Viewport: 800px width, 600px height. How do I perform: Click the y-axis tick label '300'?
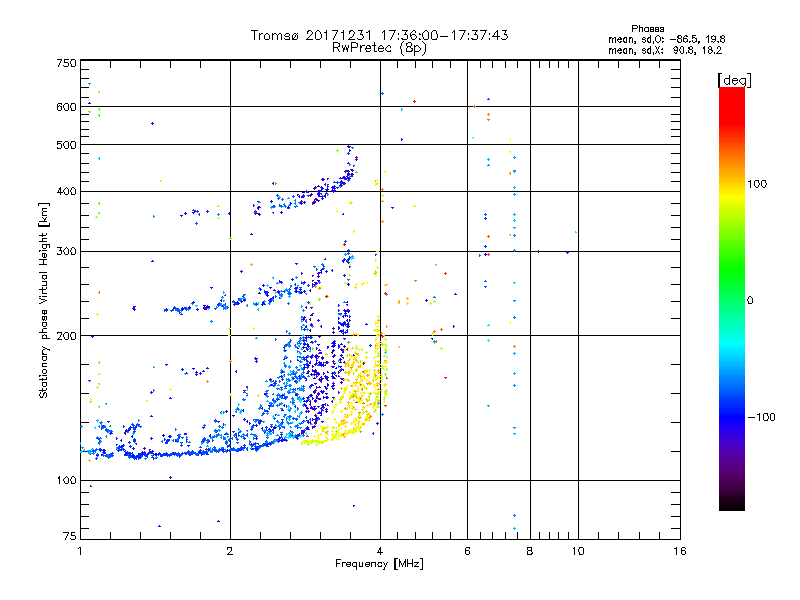pyautogui.click(x=66, y=252)
